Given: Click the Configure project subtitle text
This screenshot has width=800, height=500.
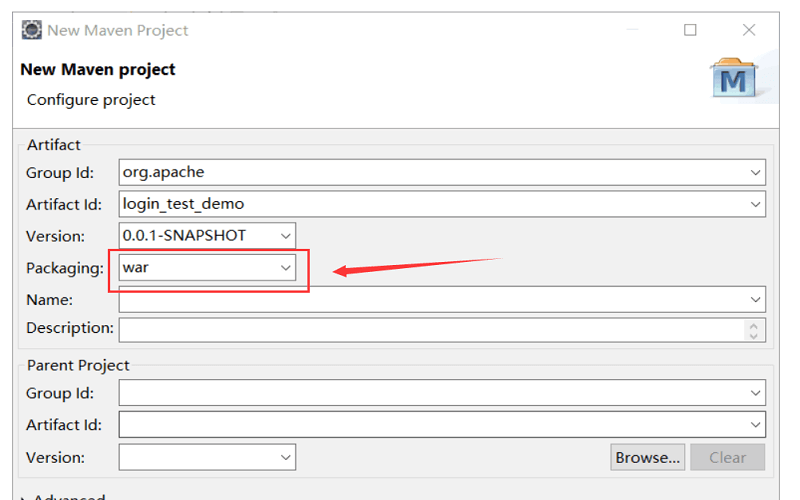Looking at the screenshot, I should [91, 100].
